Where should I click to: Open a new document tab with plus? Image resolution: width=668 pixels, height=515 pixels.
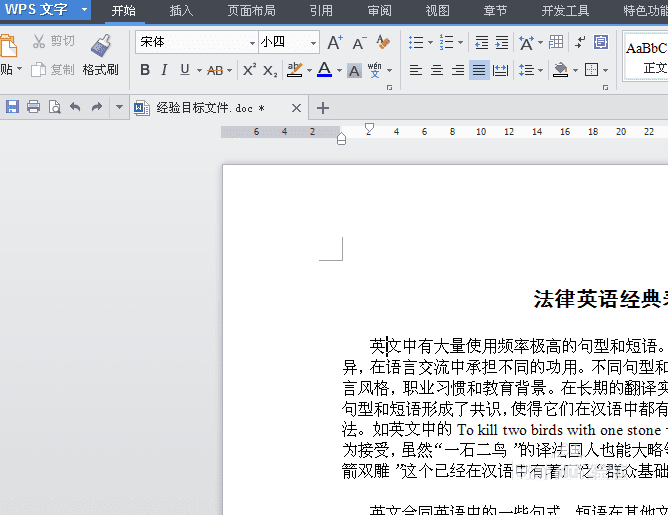(x=323, y=108)
